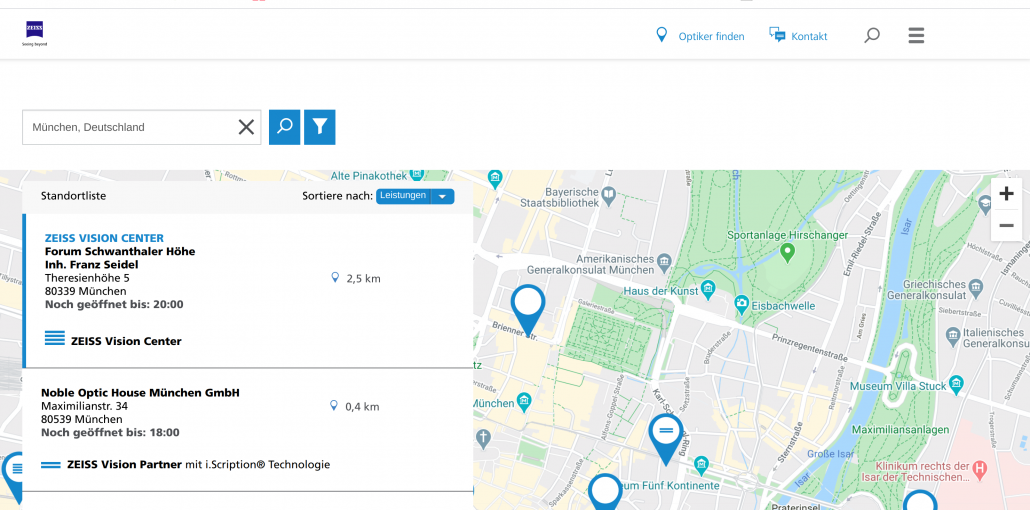Open the hamburger main menu
This screenshot has height=510, width=1030.
pyautogui.click(x=916, y=35)
